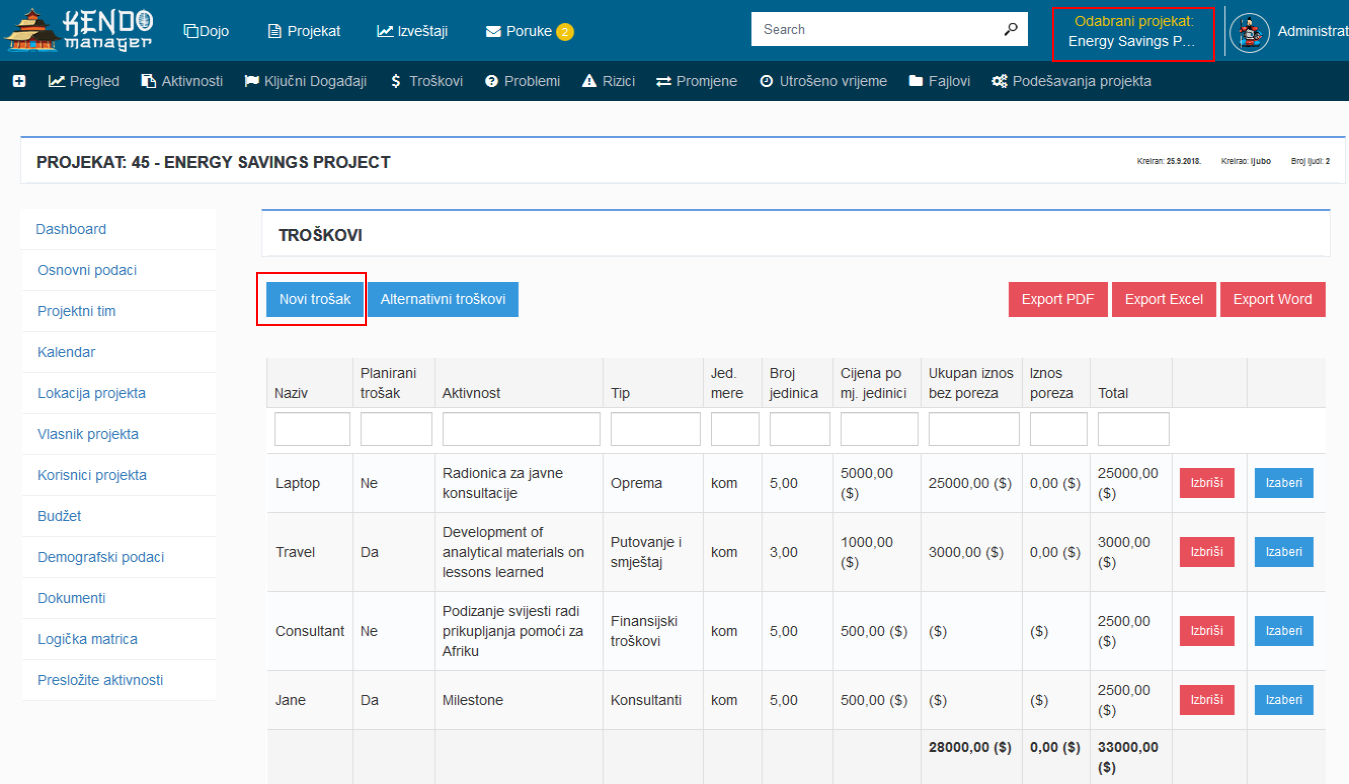
Task: Click the Administrator avatar icon
Action: pos(1249,32)
